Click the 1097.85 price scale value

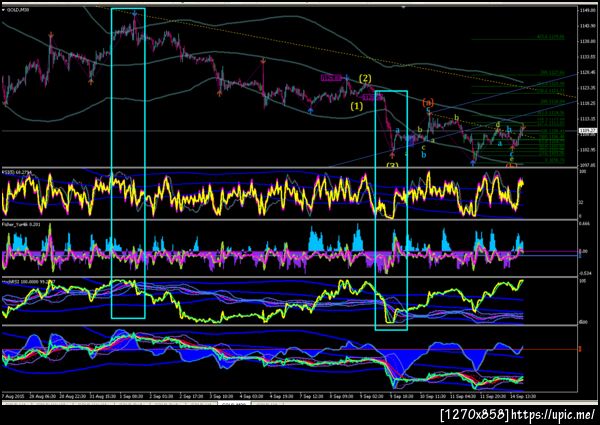tap(587, 165)
